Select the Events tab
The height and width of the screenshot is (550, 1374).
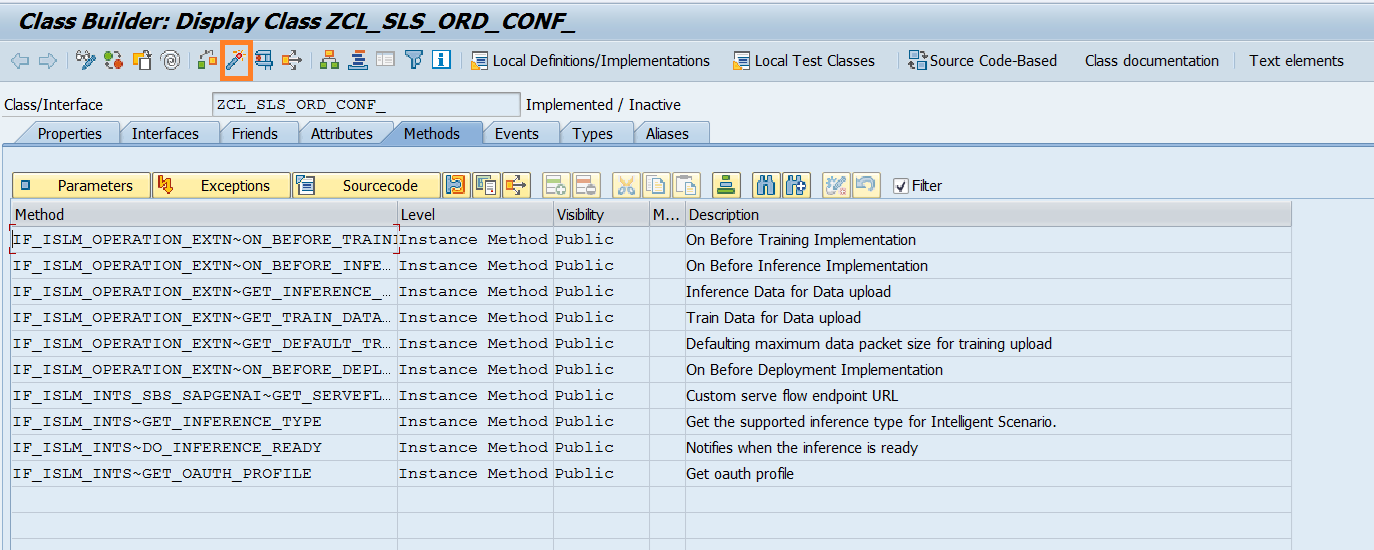pos(516,133)
